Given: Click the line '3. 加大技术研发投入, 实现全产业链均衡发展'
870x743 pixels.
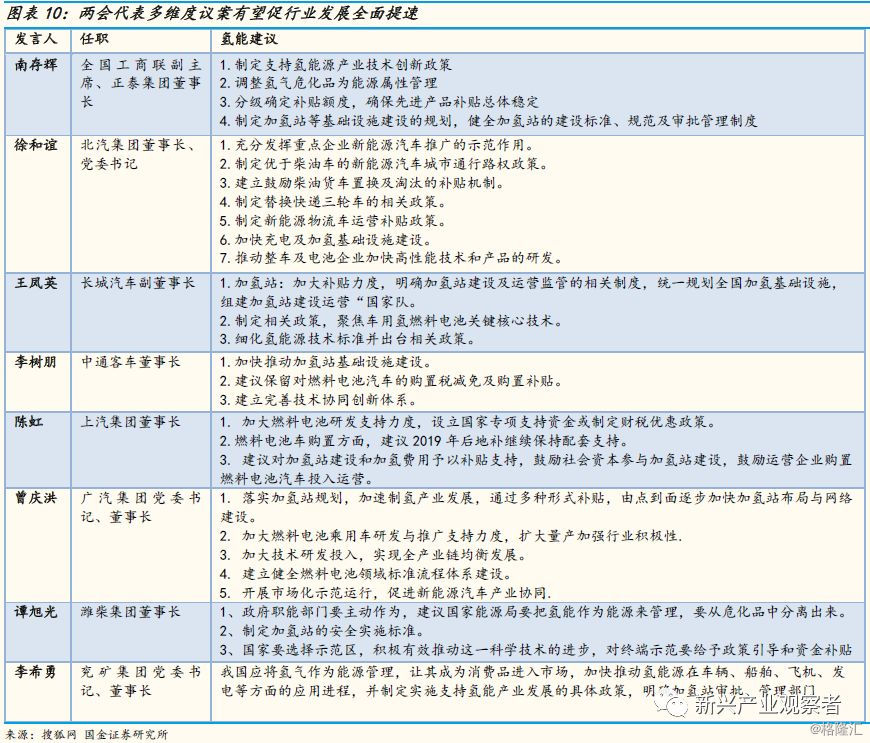Looking at the screenshot, I should tap(374, 555).
